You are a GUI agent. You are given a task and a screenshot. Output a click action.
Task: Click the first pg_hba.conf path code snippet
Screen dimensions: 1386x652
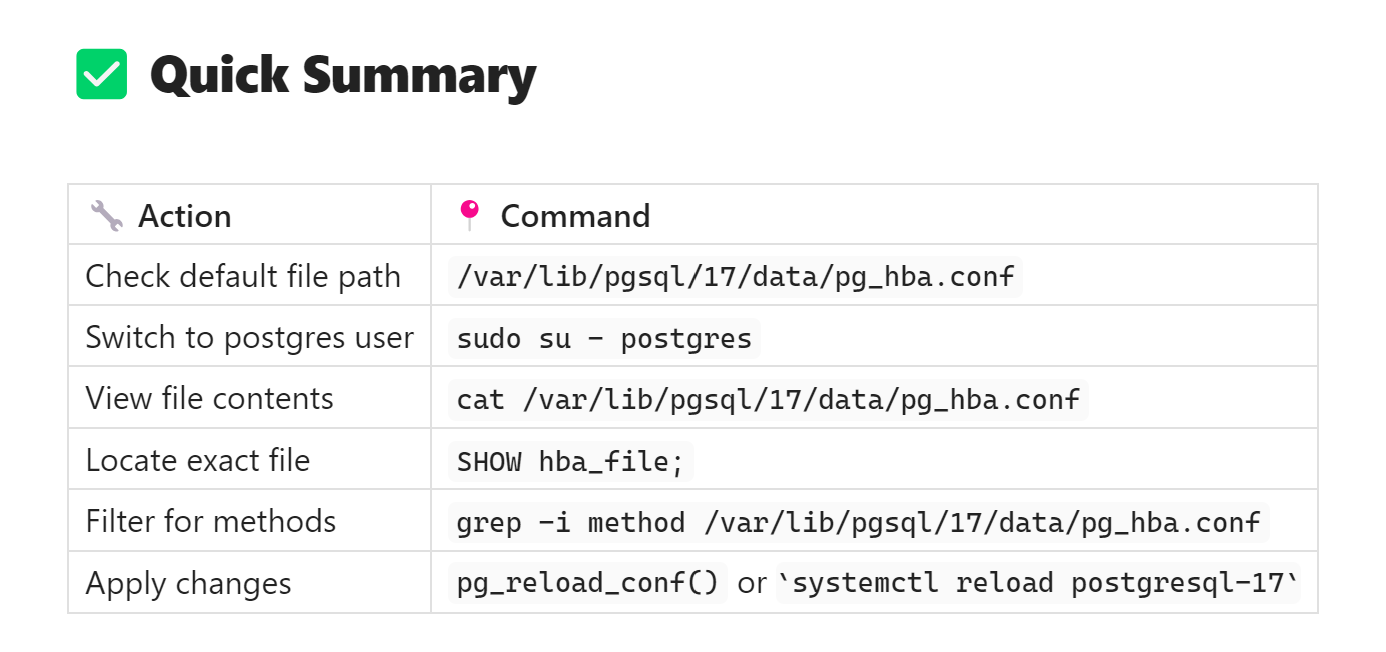click(735, 277)
